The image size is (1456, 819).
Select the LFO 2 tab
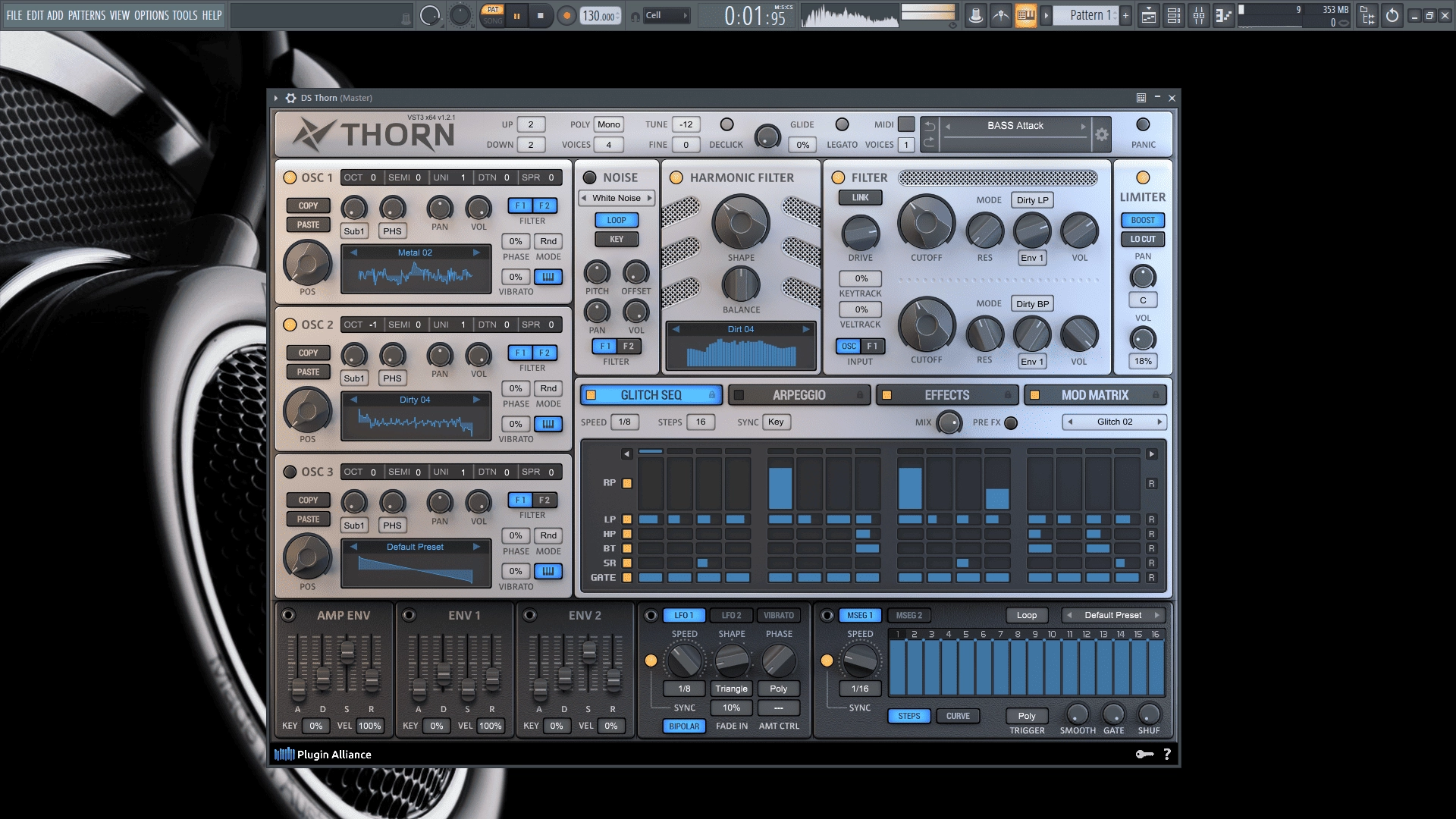[731, 616]
